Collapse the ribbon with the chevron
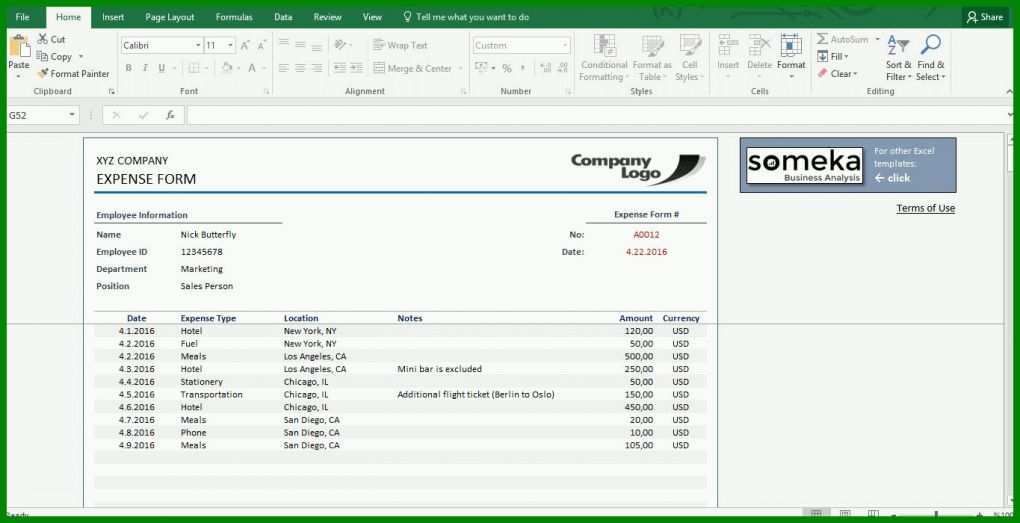 pyautogui.click(x=1009, y=92)
